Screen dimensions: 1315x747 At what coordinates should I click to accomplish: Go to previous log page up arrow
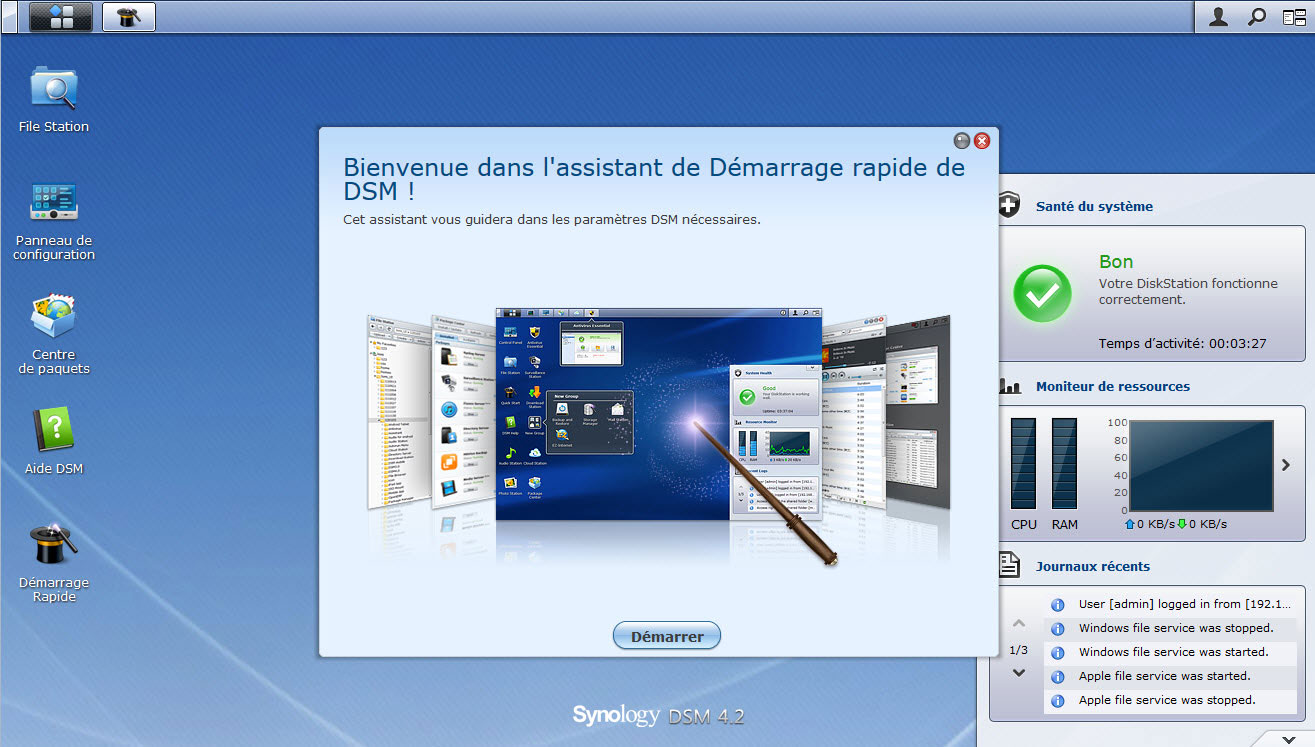click(1019, 623)
